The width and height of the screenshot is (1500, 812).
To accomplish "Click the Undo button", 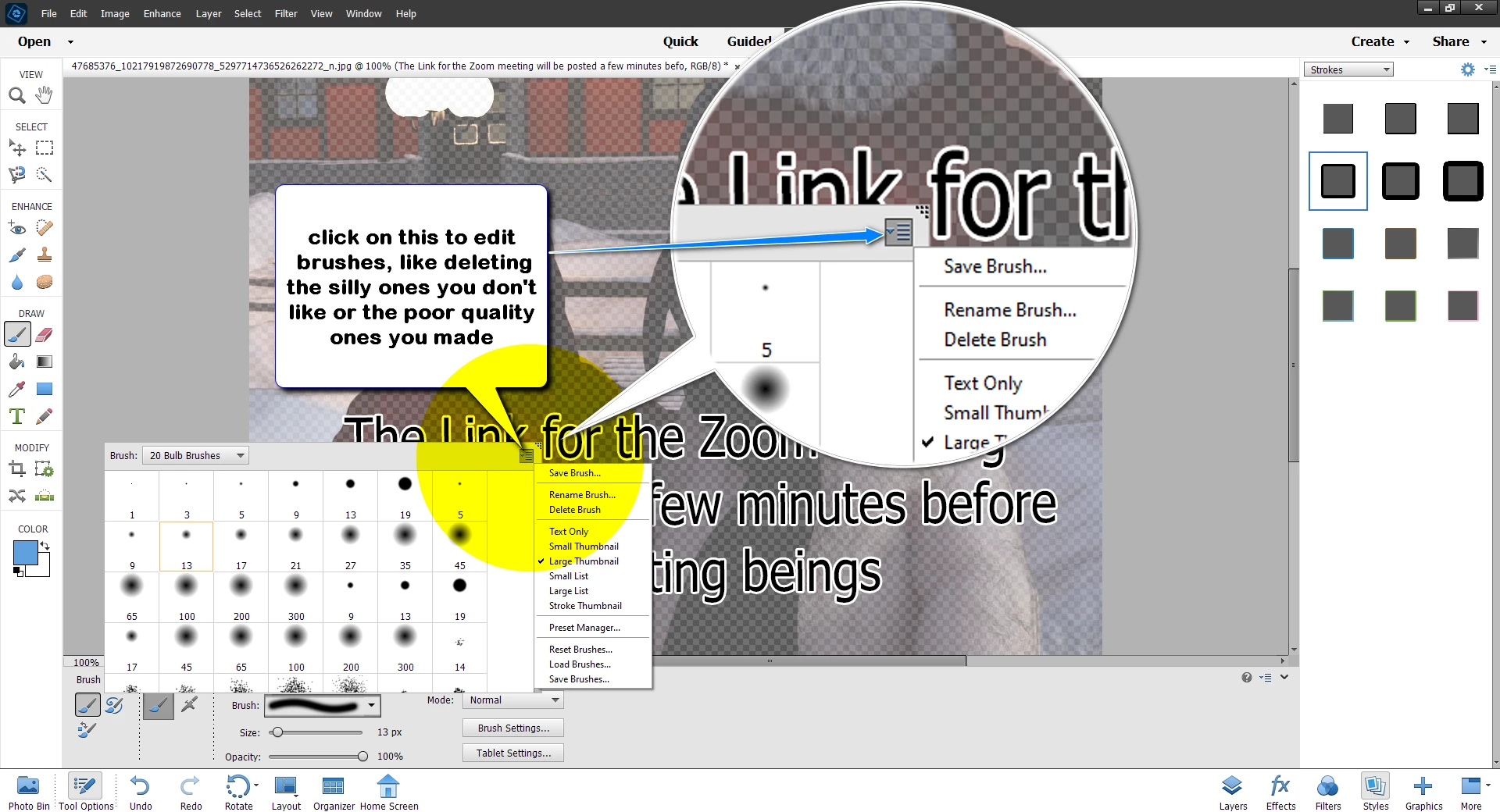I will (141, 792).
